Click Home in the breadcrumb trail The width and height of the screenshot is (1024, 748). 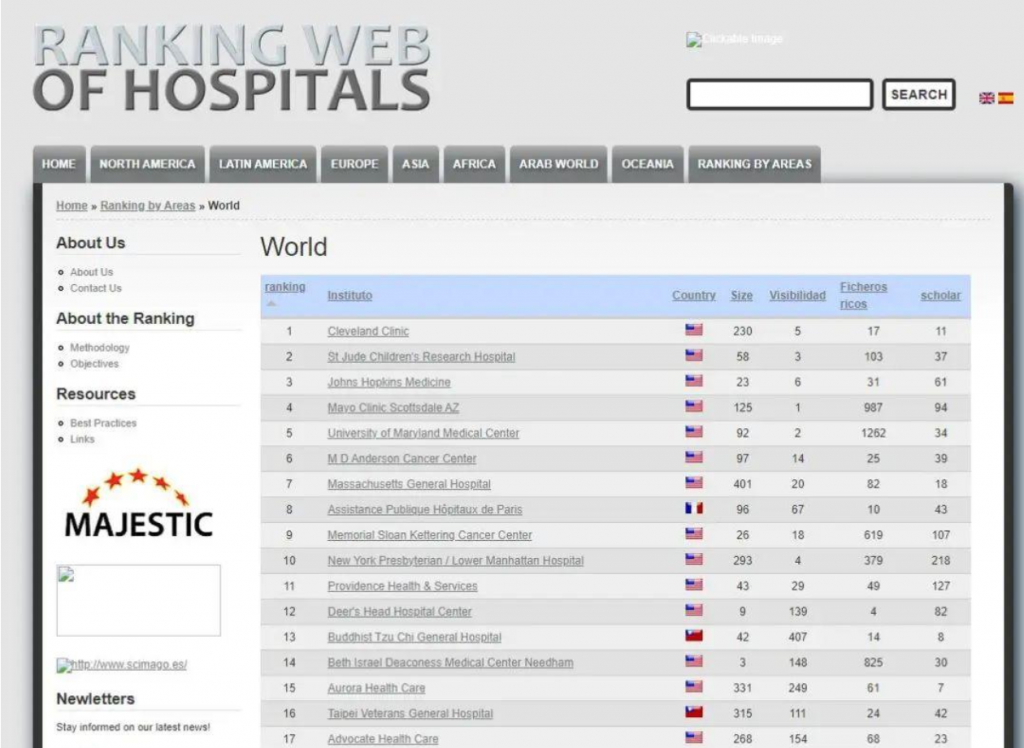pyautogui.click(x=72, y=206)
